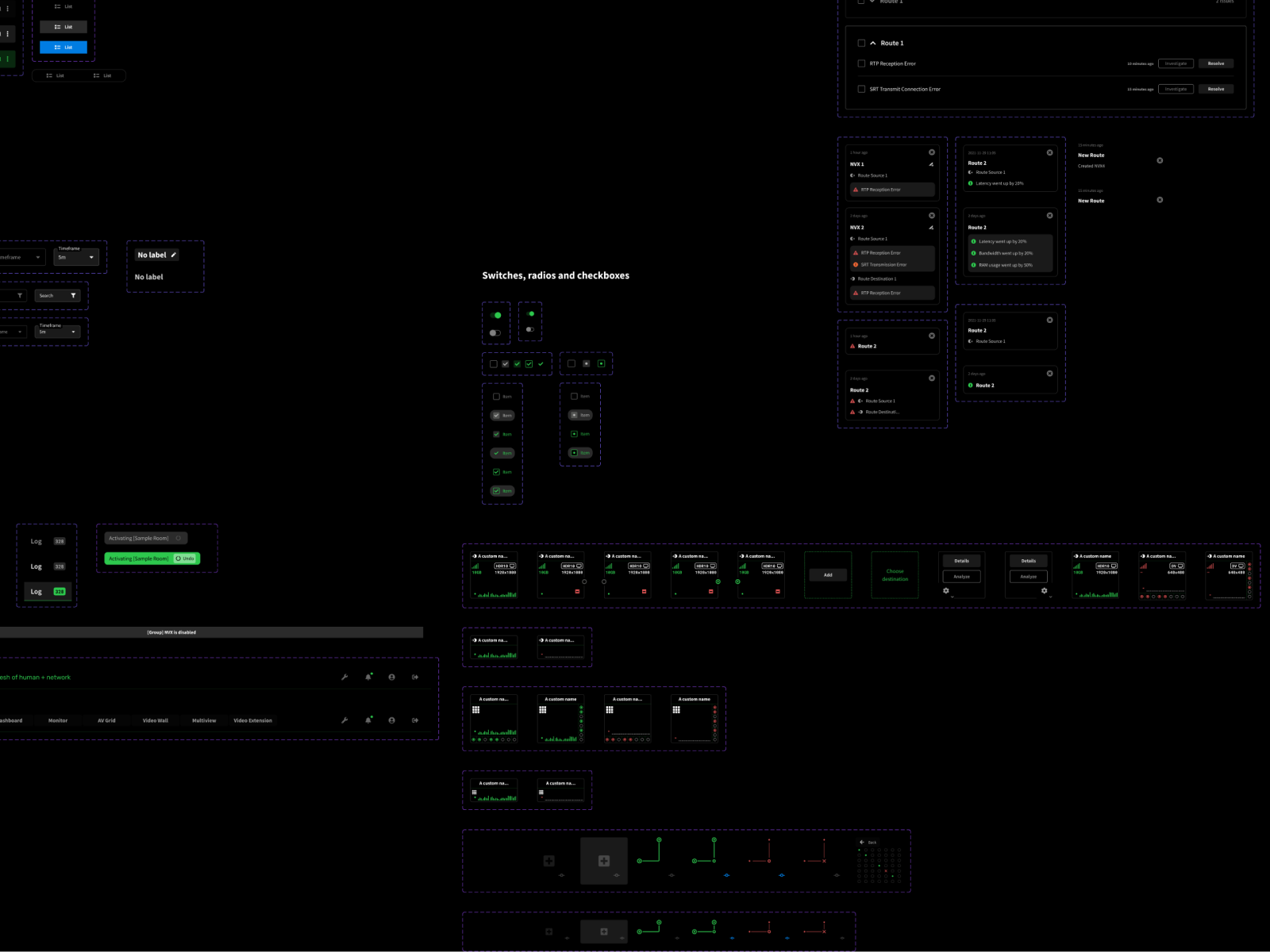The image size is (1270, 952).
Task: Click the wrench icon beside Video Extension tab
Action: [344, 720]
